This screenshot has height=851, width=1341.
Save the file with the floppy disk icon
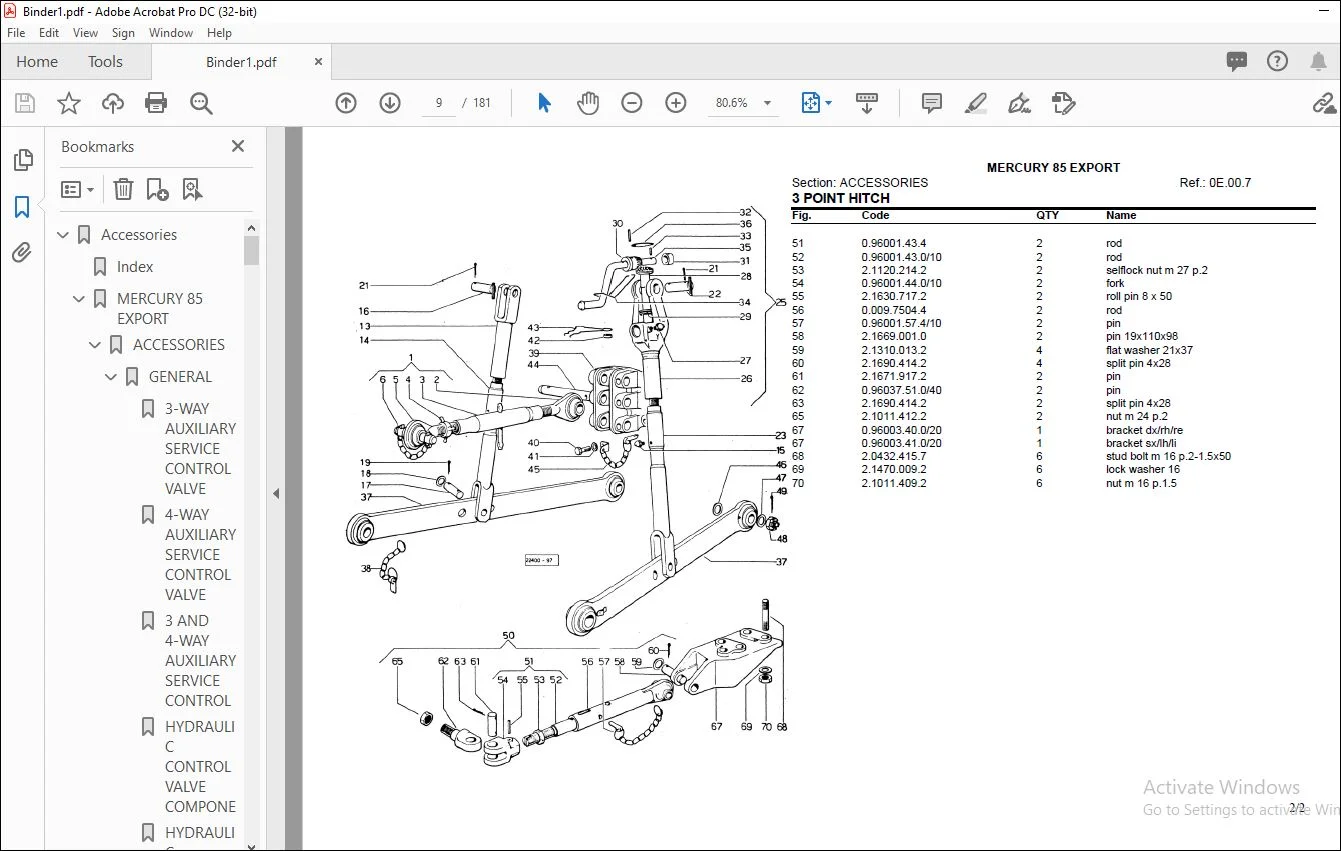[x=25, y=103]
